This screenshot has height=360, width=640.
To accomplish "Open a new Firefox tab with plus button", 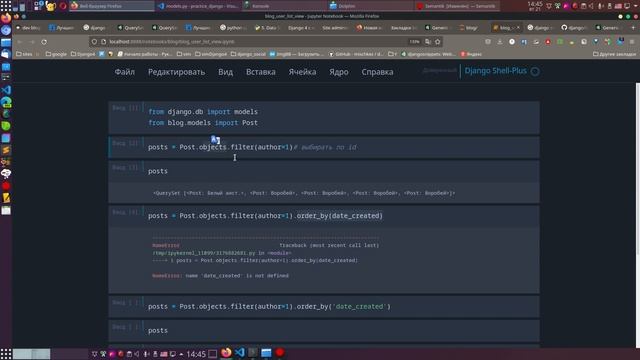I will click(x=633, y=28).
